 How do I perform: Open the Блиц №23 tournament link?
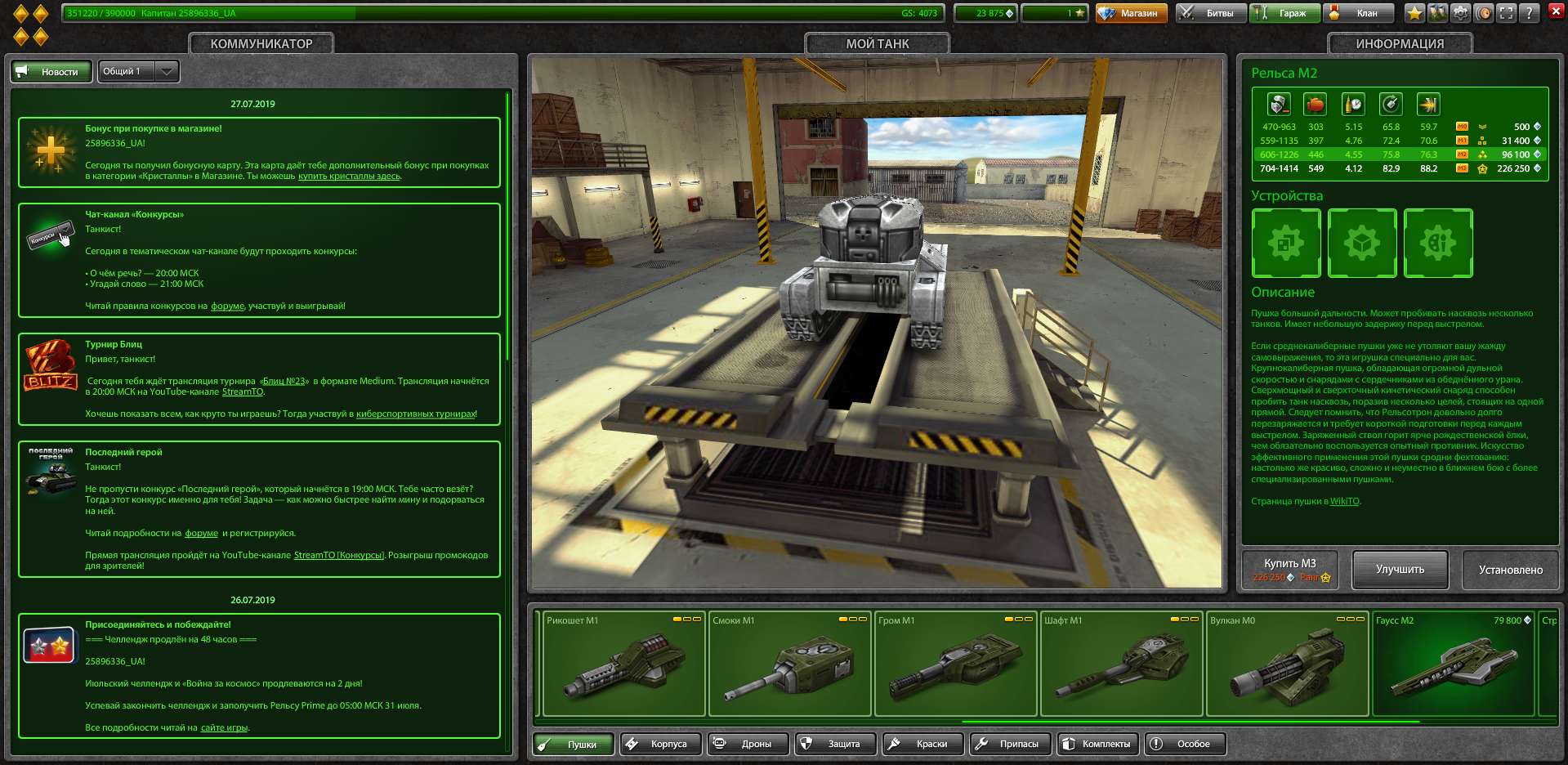coord(284,381)
